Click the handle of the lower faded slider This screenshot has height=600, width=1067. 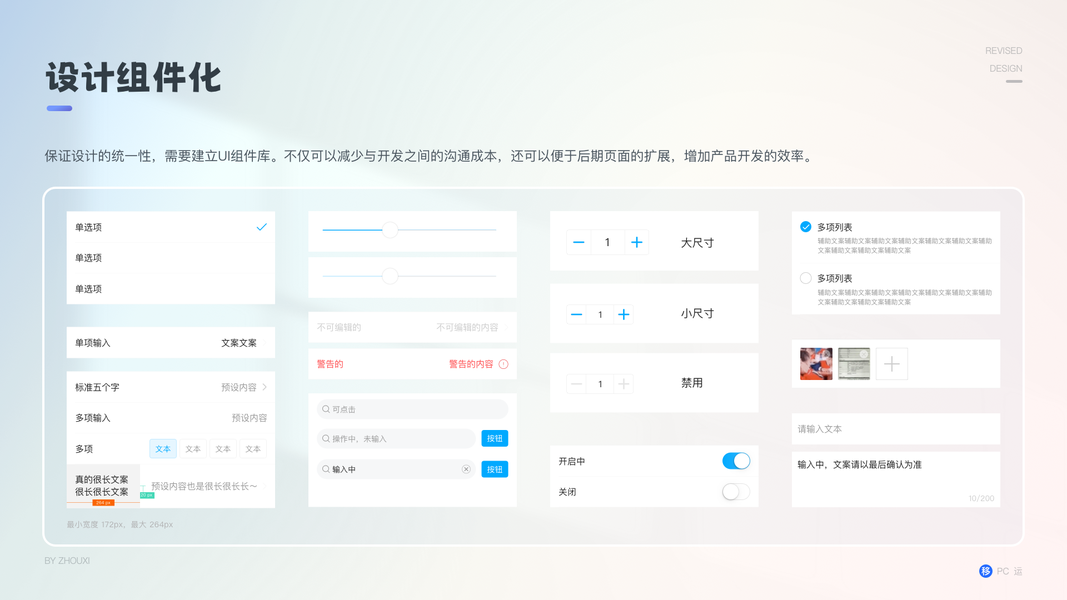390,276
